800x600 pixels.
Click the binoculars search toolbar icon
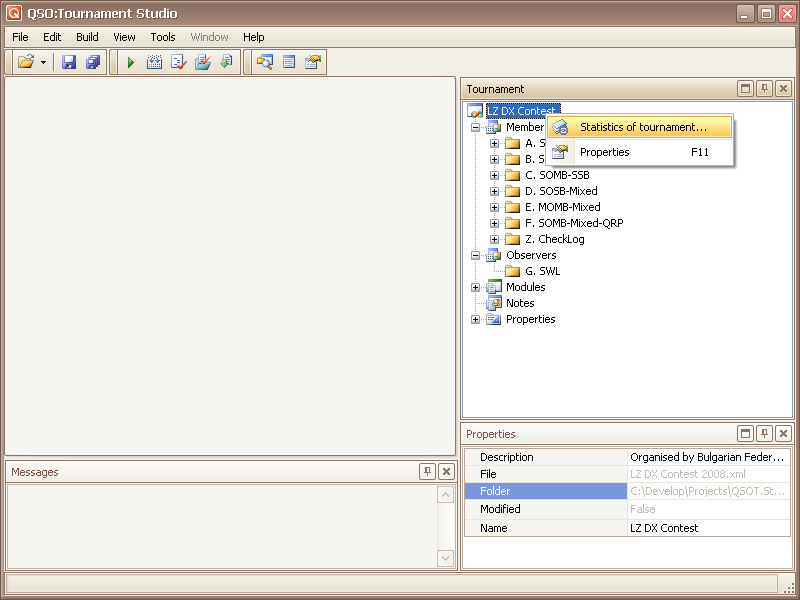265,62
